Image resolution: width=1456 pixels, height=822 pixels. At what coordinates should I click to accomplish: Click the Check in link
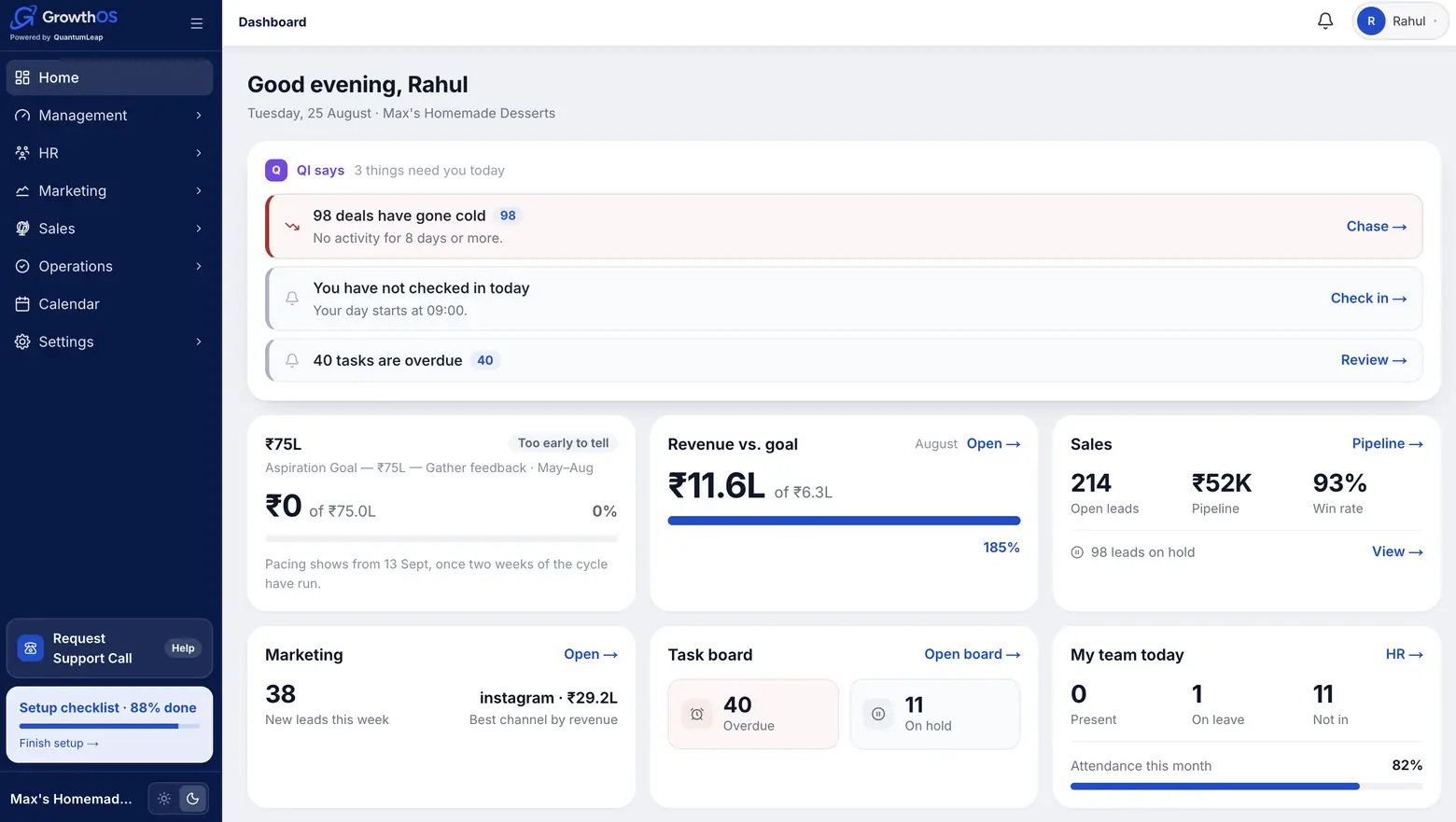click(1368, 299)
